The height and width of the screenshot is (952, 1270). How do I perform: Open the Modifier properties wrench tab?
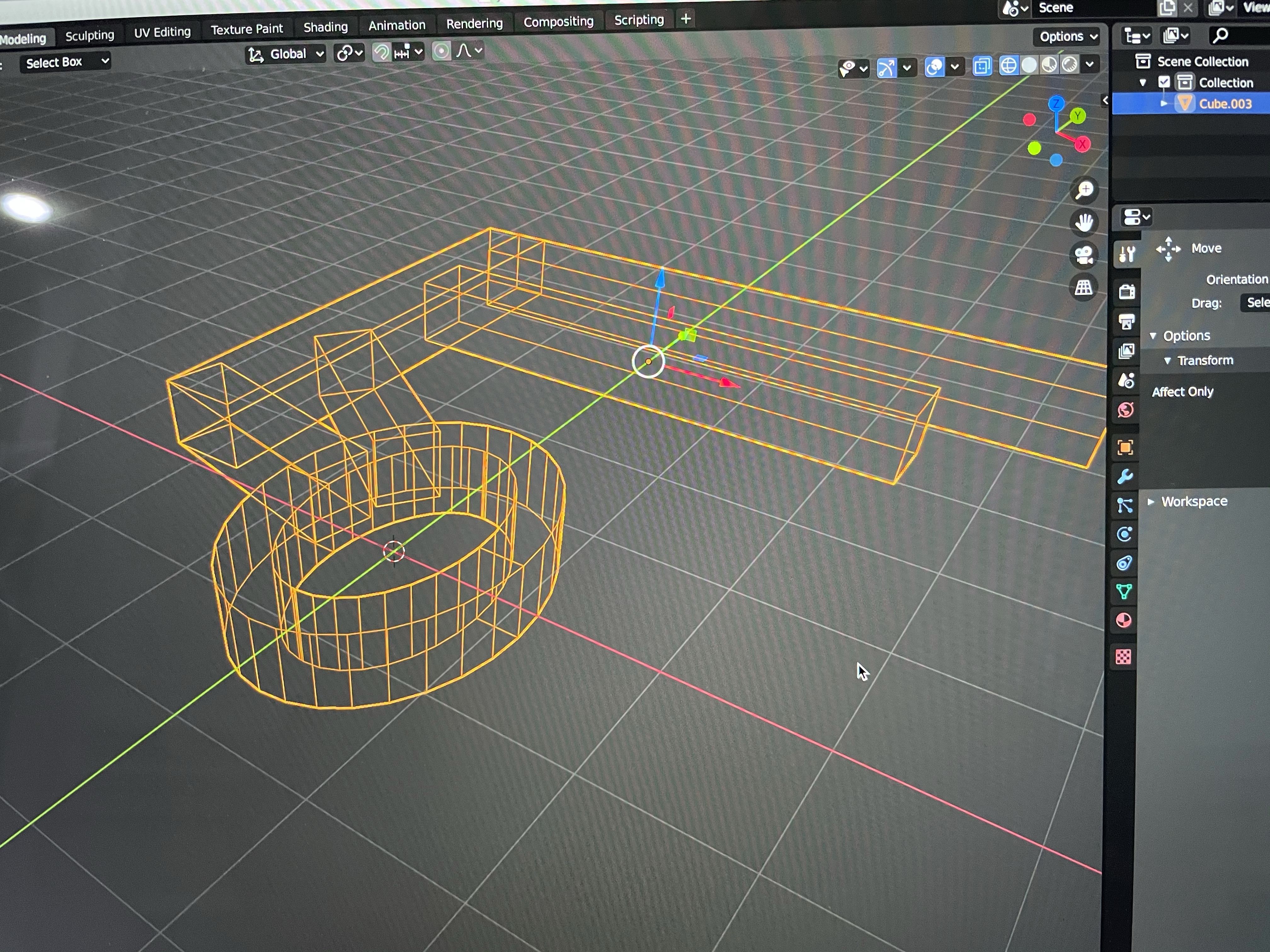pyautogui.click(x=1125, y=476)
